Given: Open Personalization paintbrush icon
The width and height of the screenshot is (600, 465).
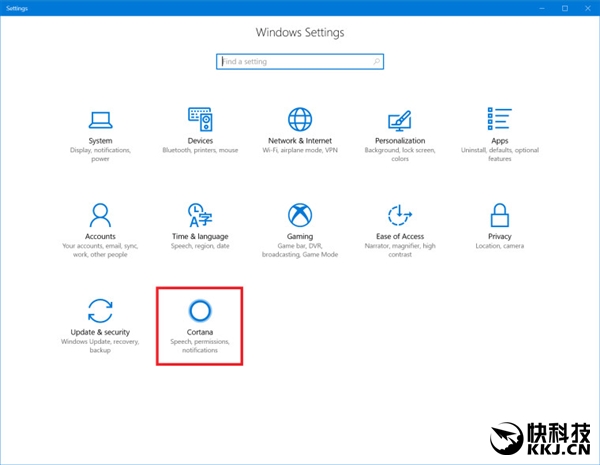Looking at the screenshot, I should (x=400, y=121).
